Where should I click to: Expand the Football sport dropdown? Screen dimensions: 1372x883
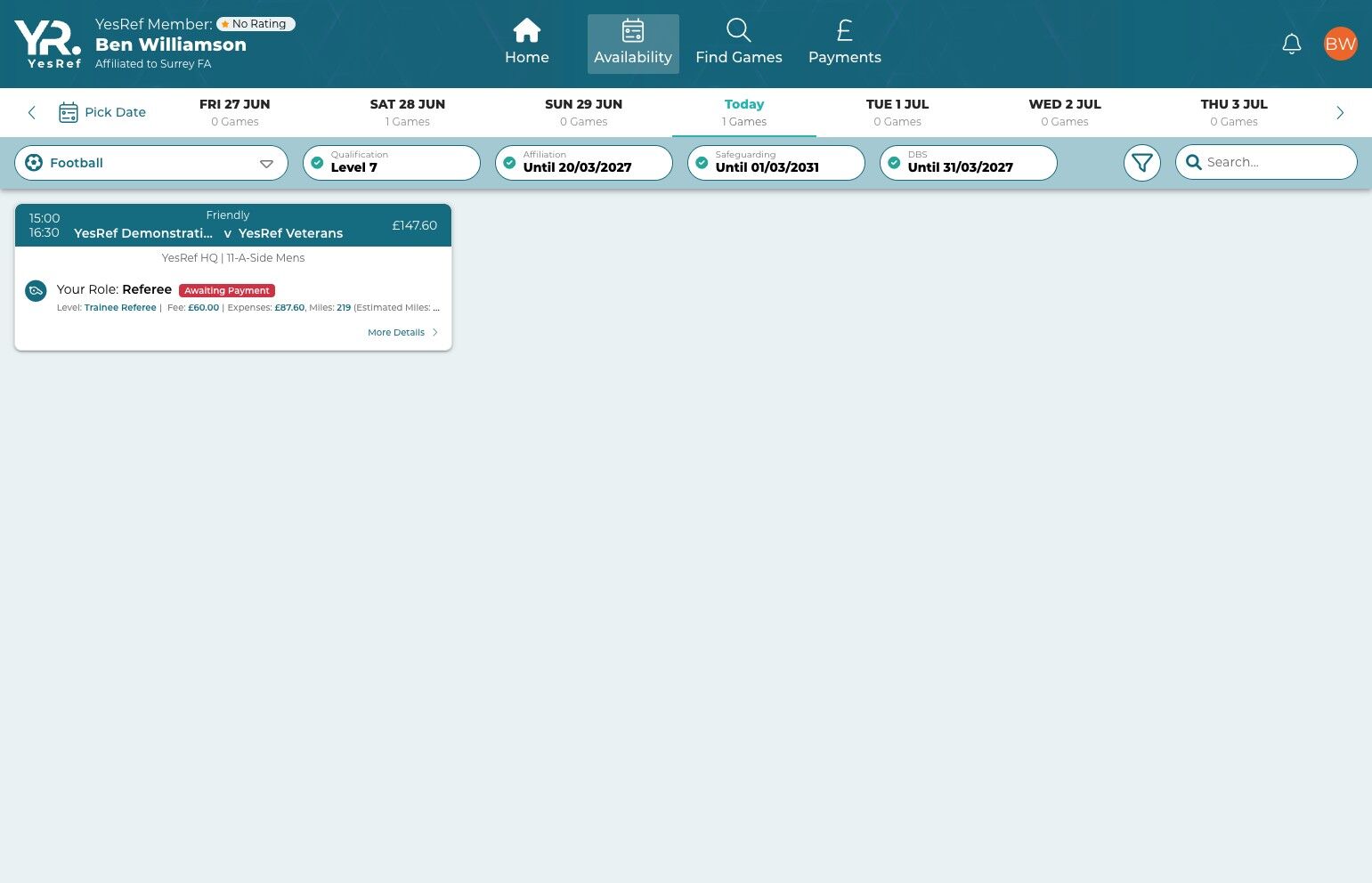coord(151,163)
